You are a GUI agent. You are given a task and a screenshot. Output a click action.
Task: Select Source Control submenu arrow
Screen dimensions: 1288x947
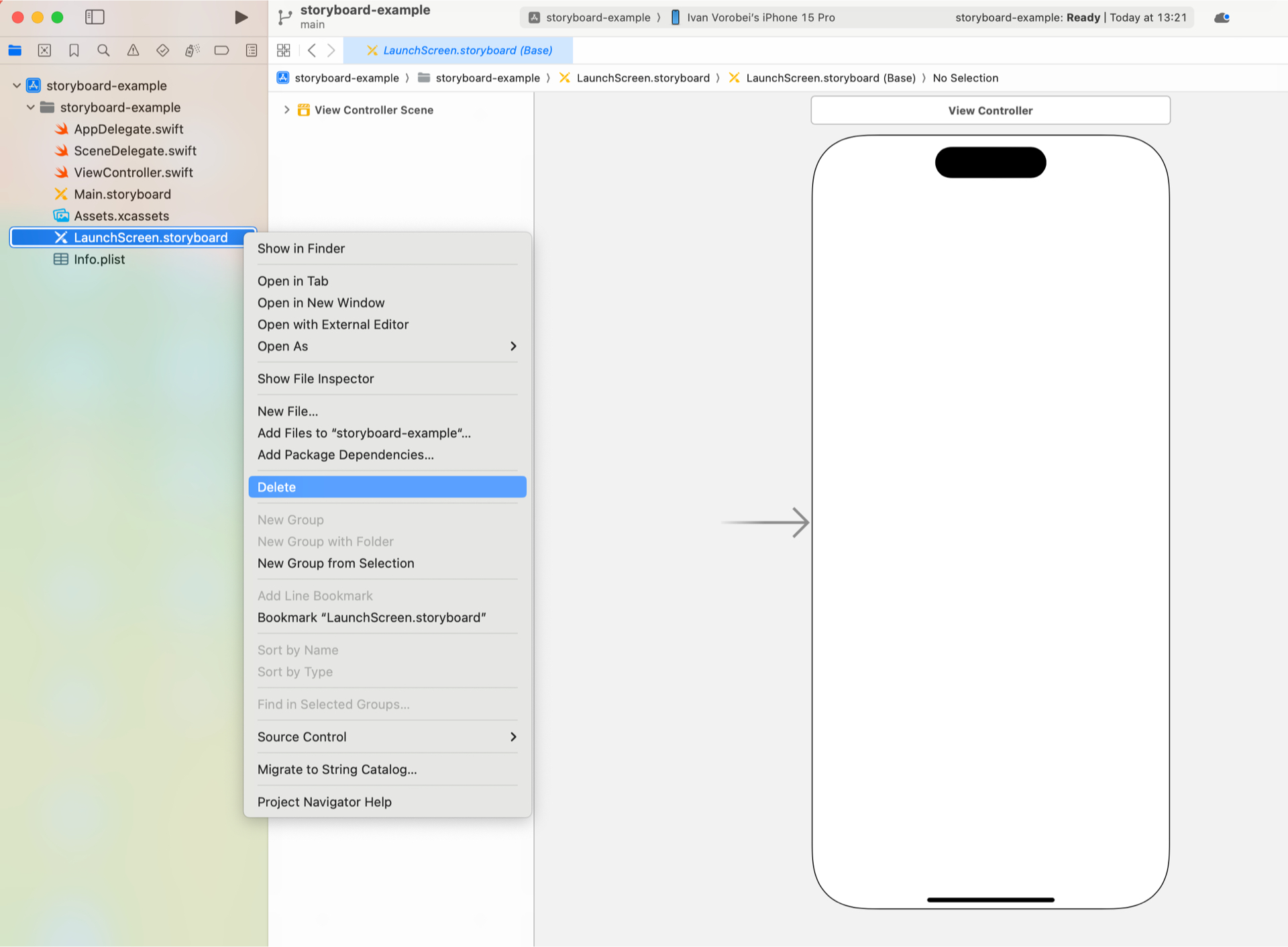pyautogui.click(x=513, y=737)
